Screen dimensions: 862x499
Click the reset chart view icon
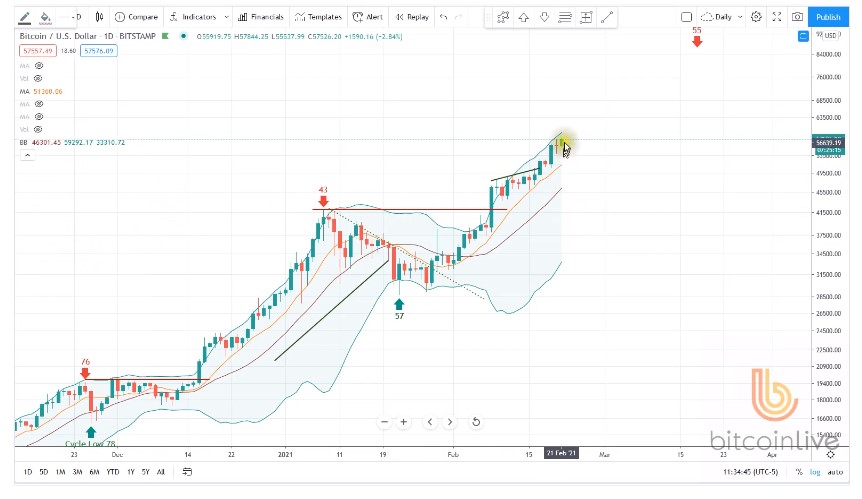(476, 422)
